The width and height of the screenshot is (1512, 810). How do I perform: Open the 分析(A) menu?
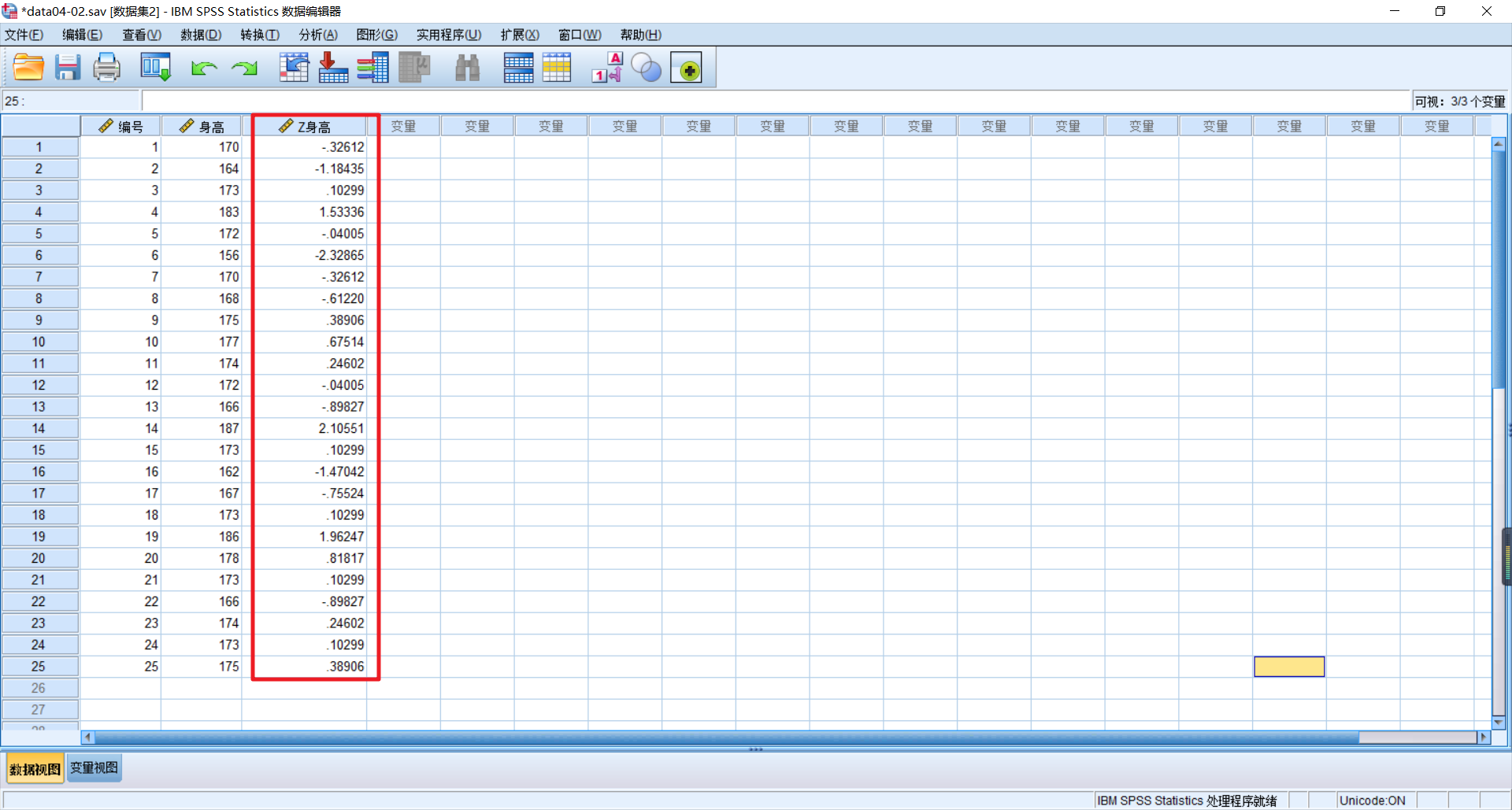click(318, 35)
